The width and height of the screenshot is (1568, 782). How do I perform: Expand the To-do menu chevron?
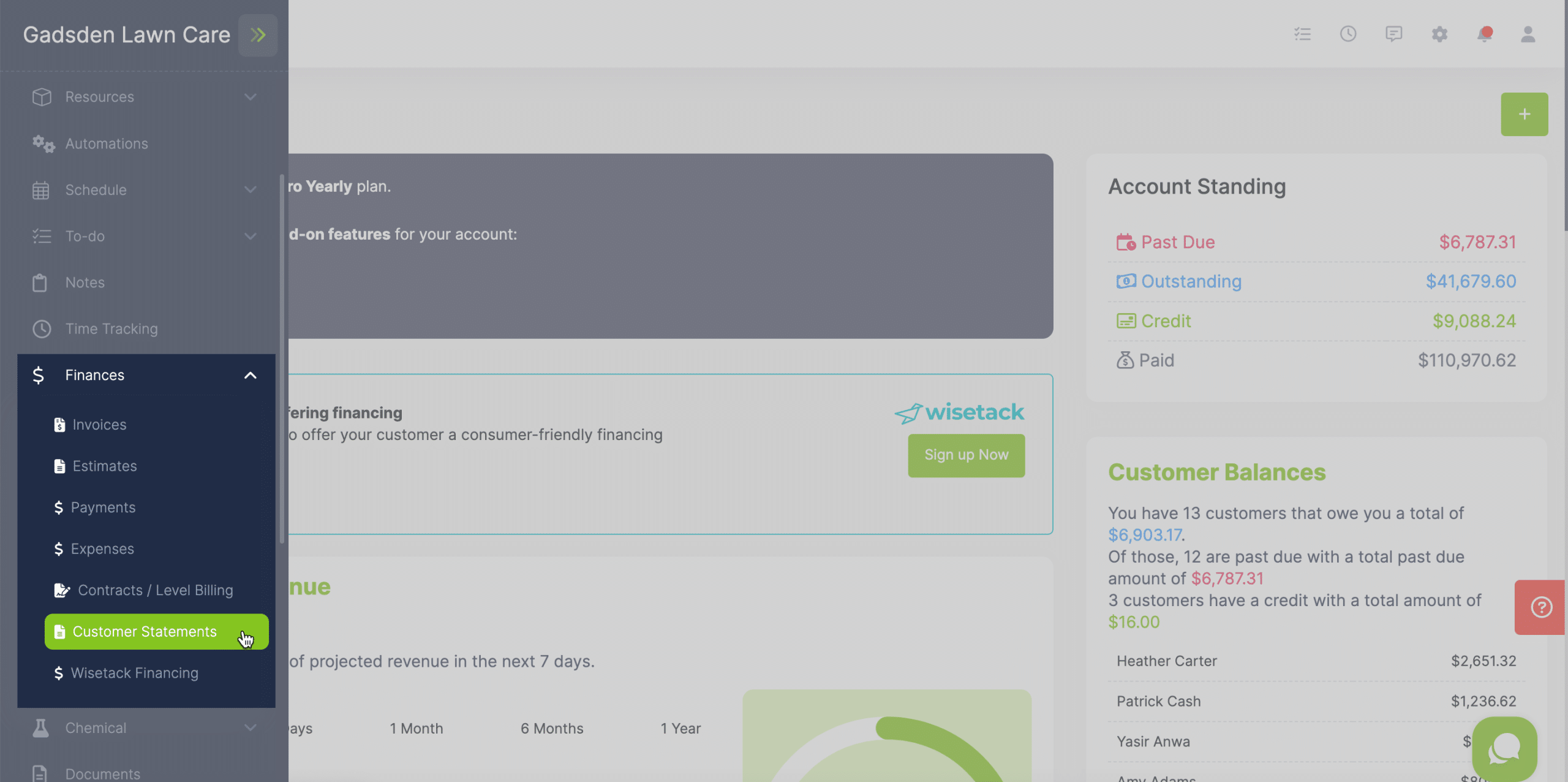coord(250,236)
